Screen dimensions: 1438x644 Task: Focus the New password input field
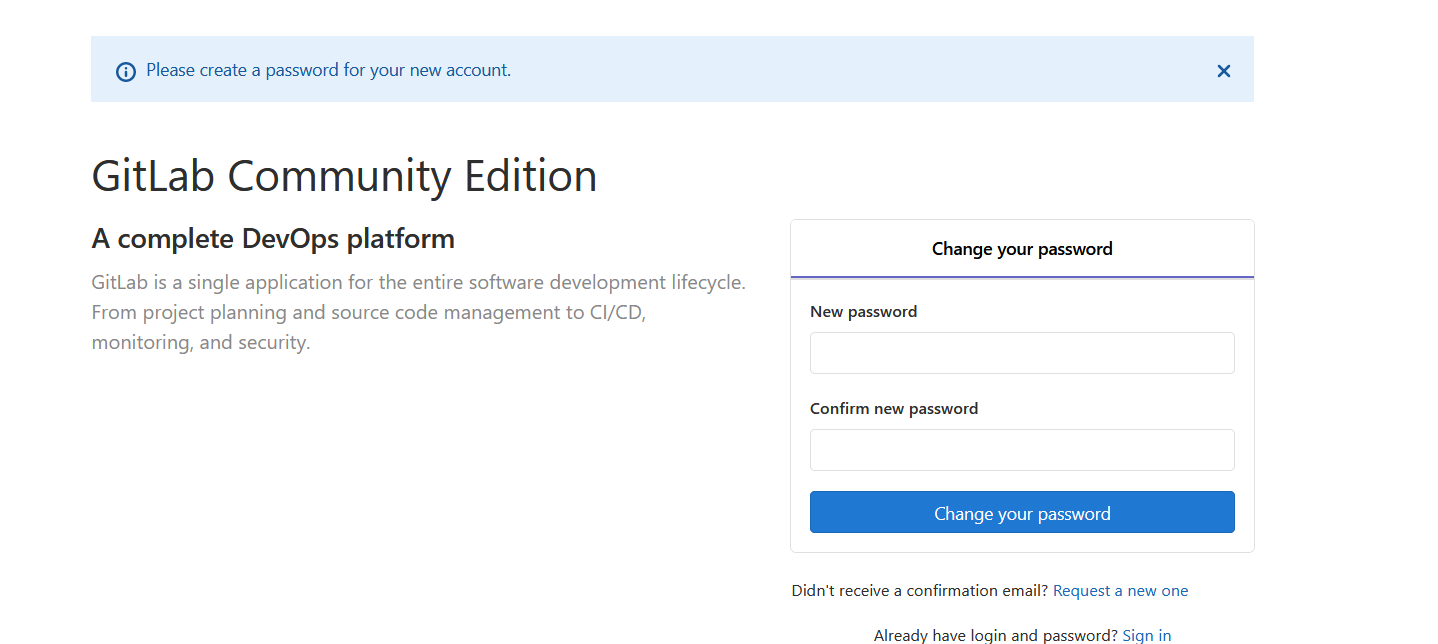[x=1022, y=353]
